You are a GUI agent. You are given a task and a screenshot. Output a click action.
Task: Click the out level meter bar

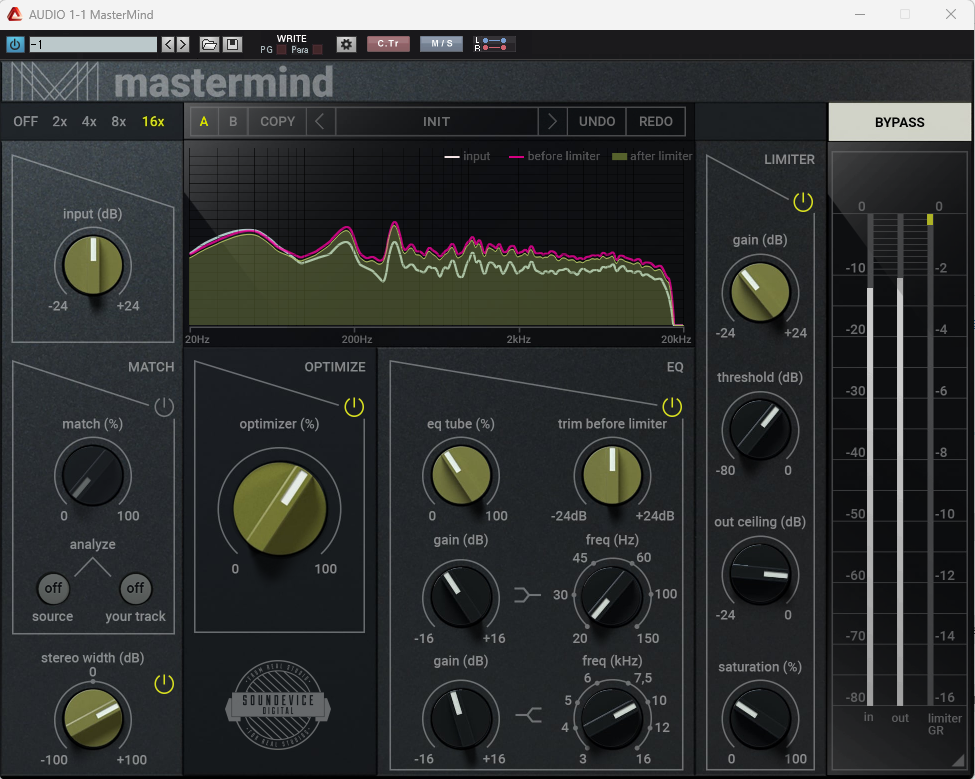(x=900, y=459)
